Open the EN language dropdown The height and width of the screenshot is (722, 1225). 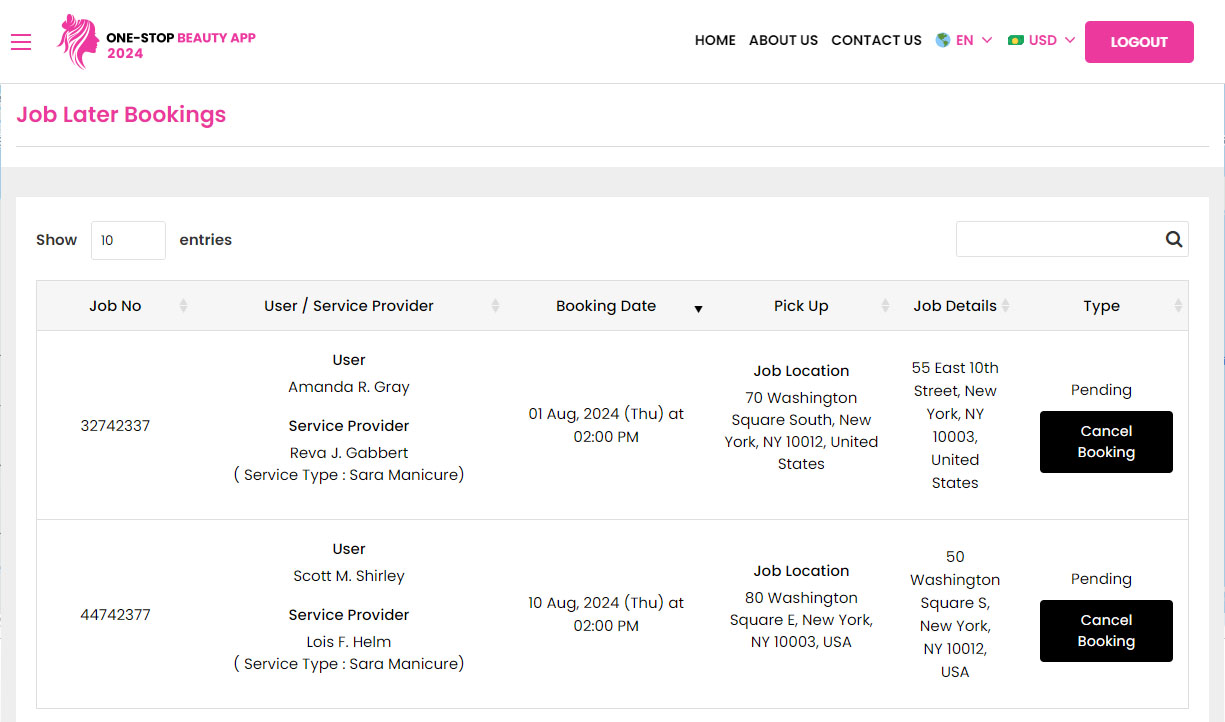click(964, 40)
